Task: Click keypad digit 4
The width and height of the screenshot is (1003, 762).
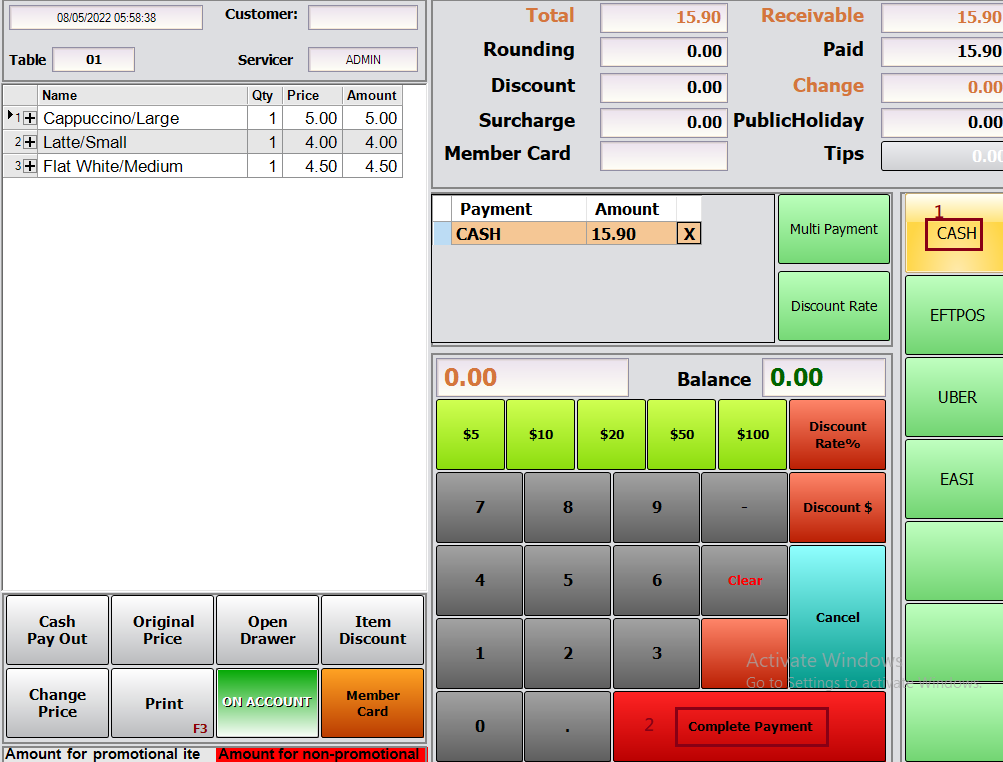Action: click(480, 580)
